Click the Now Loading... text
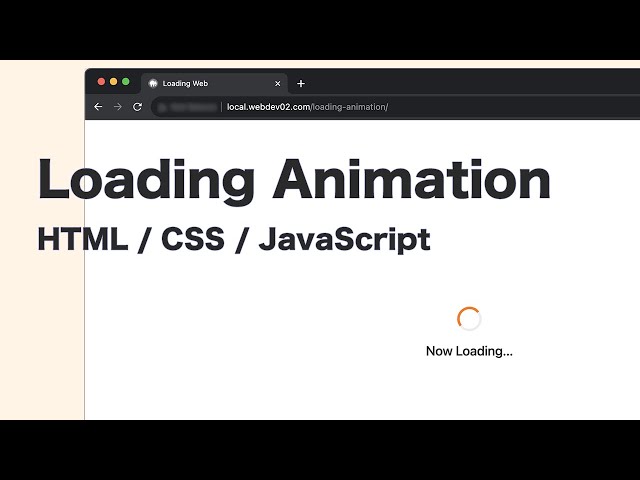The image size is (640, 480). click(469, 351)
